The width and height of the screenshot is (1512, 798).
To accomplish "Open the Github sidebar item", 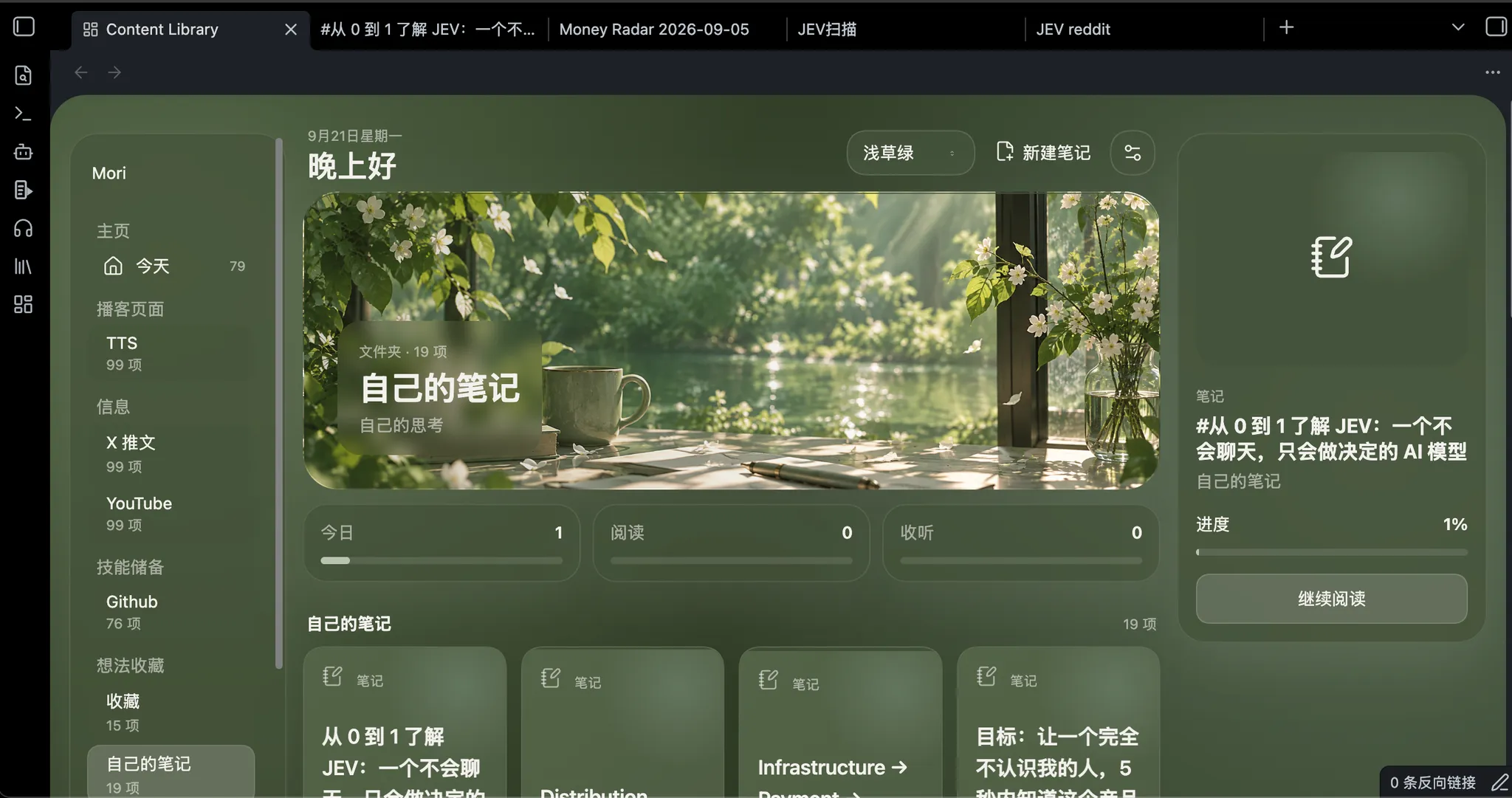I will [x=171, y=612].
